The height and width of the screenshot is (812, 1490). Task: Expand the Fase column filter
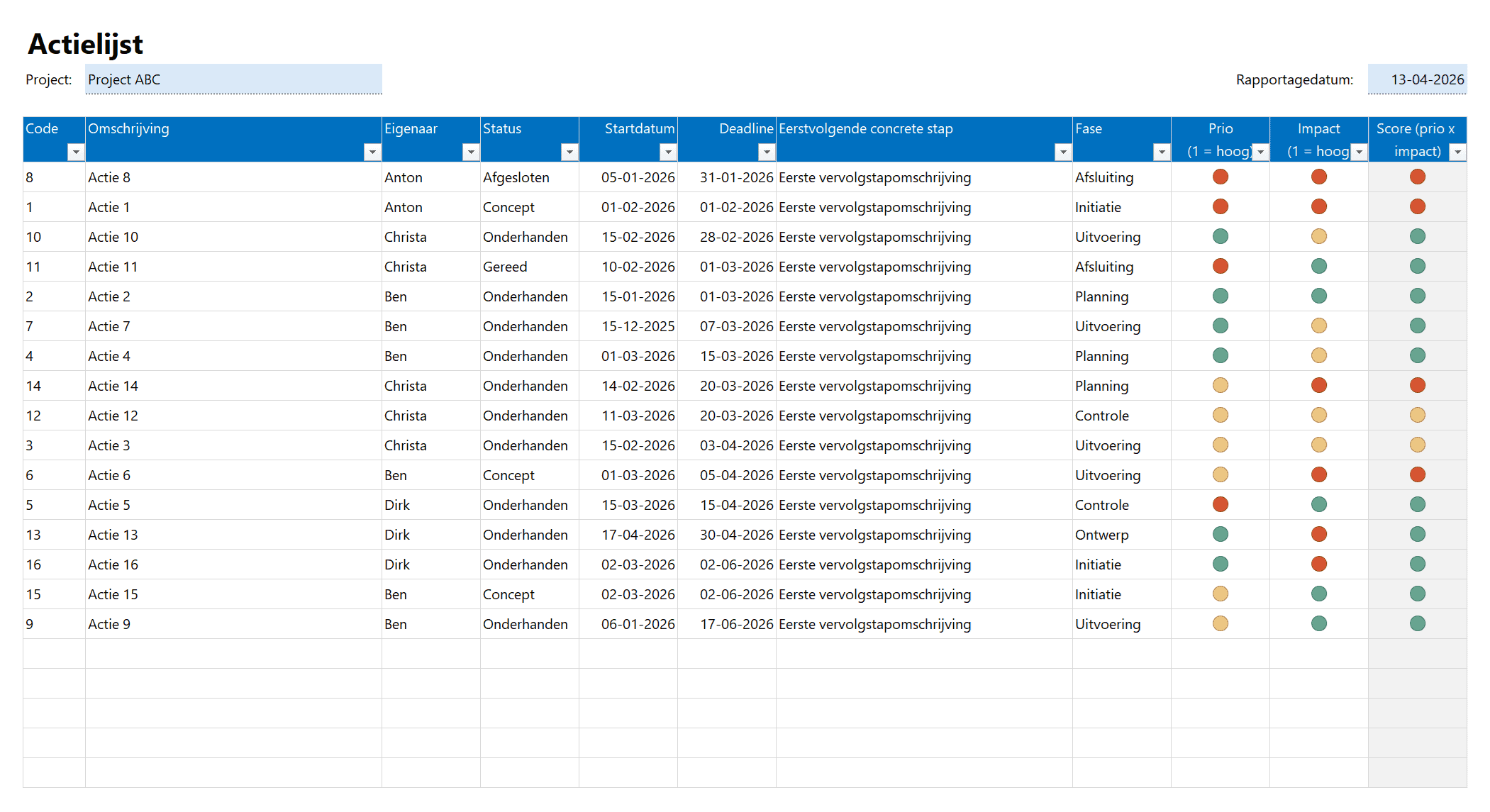point(1161,152)
